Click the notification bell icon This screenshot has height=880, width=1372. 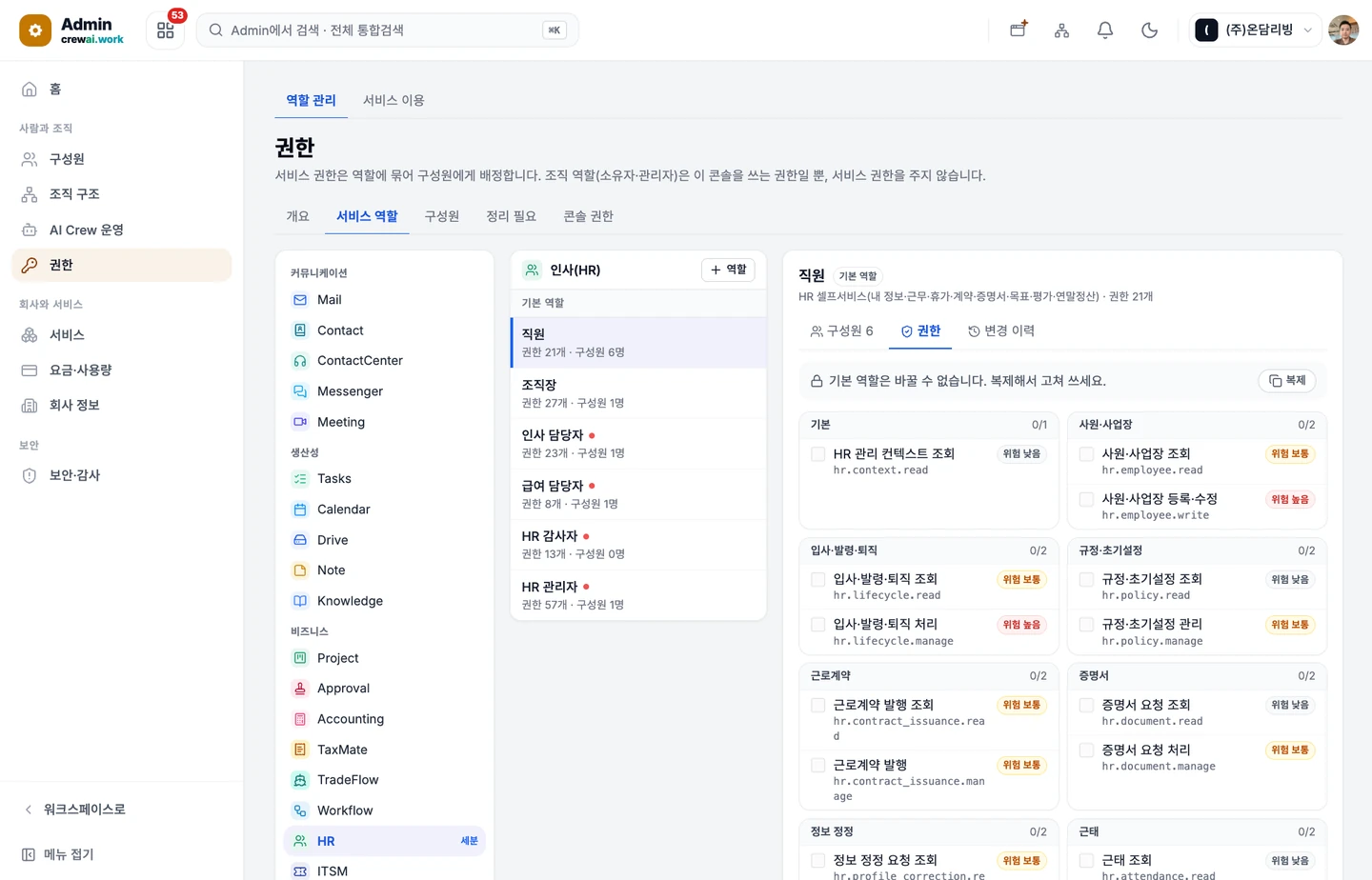click(x=1105, y=30)
